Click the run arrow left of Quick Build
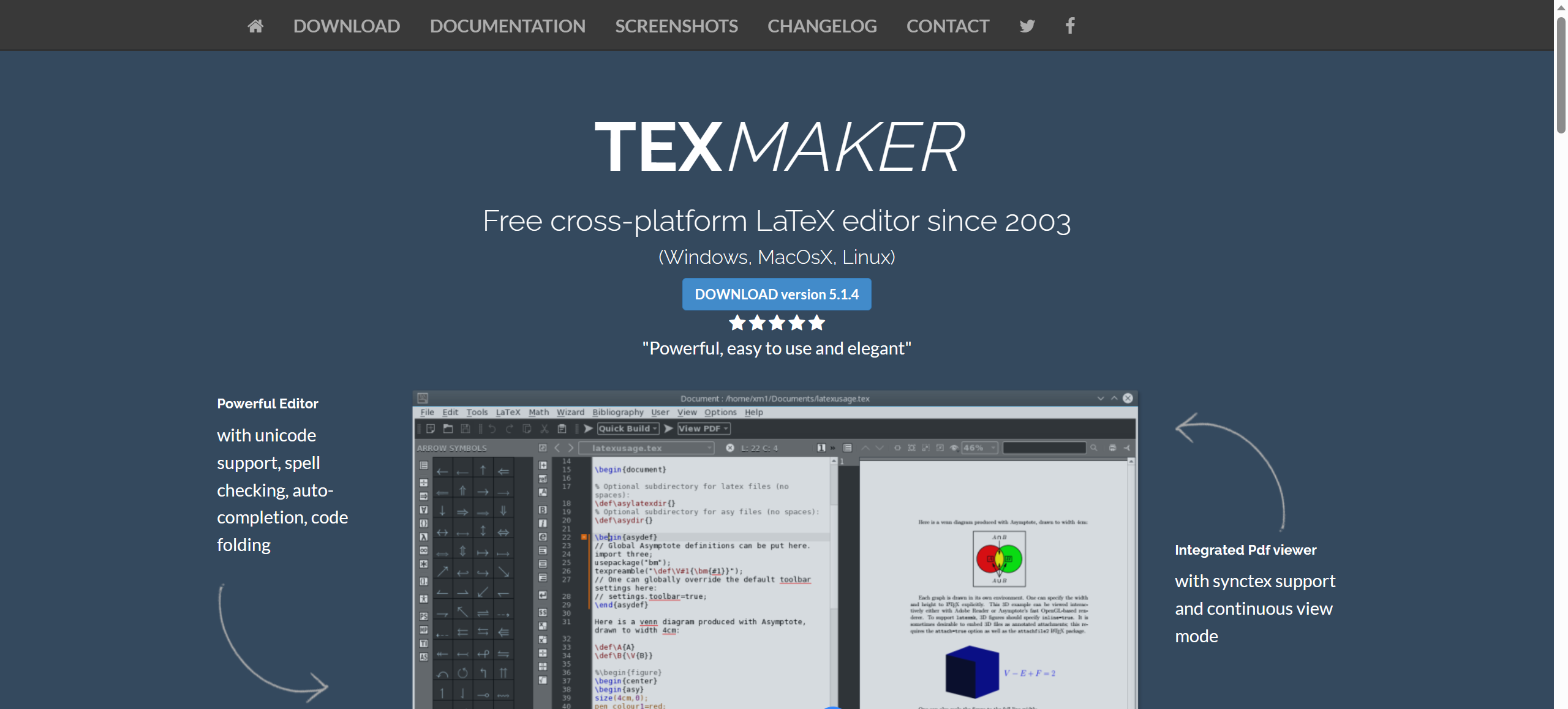 [589, 429]
